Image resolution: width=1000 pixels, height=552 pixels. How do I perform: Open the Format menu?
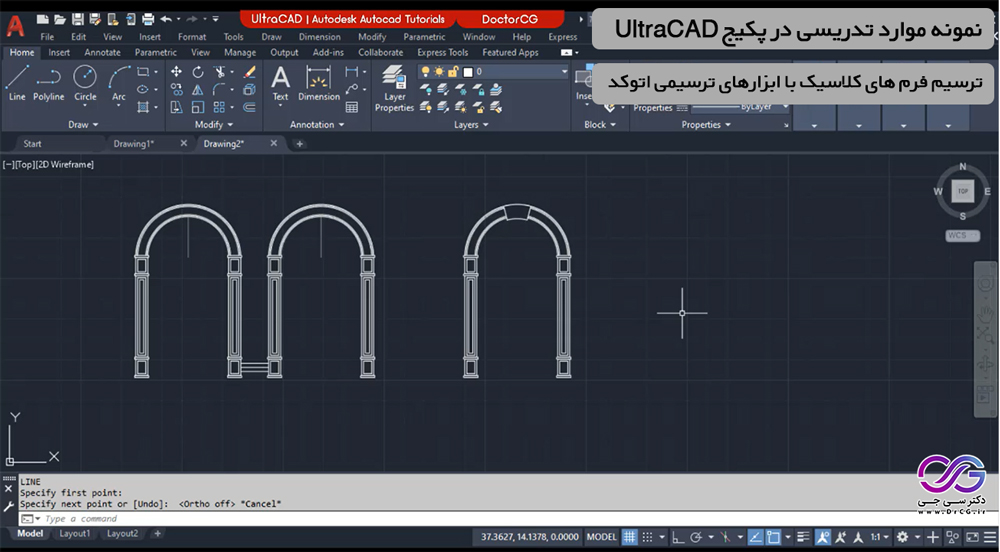192,36
